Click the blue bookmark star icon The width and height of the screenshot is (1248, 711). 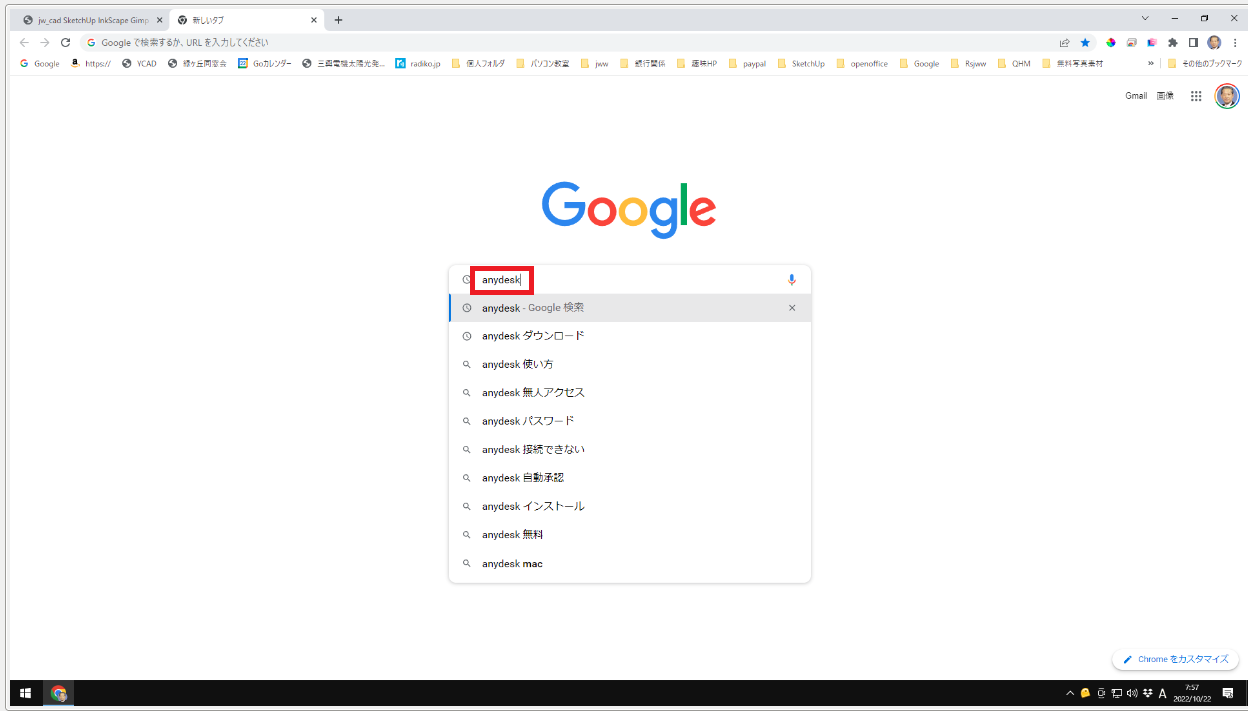tap(1085, 43)
